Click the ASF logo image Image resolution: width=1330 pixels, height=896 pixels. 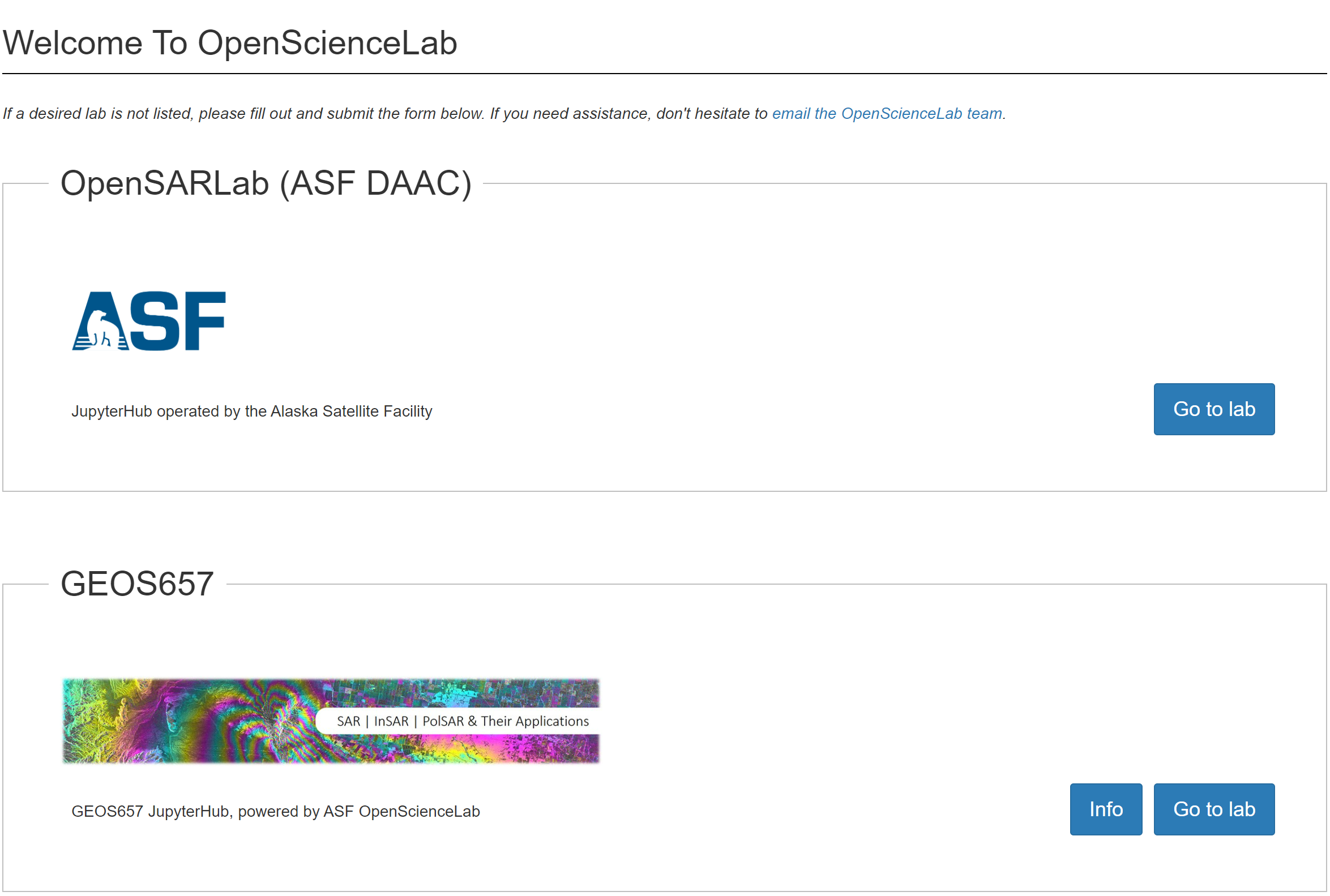coord(148,320)
